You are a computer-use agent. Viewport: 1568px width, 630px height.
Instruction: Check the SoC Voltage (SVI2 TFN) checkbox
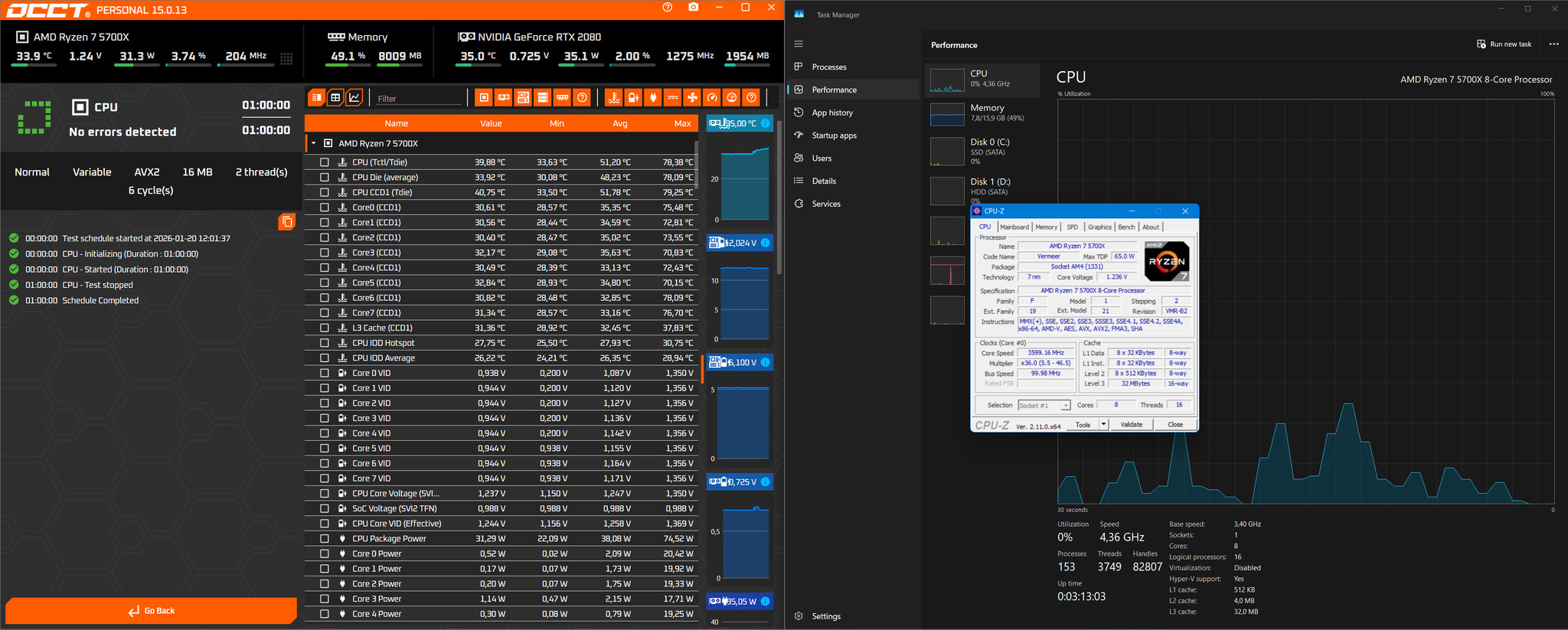pos(325,508)
